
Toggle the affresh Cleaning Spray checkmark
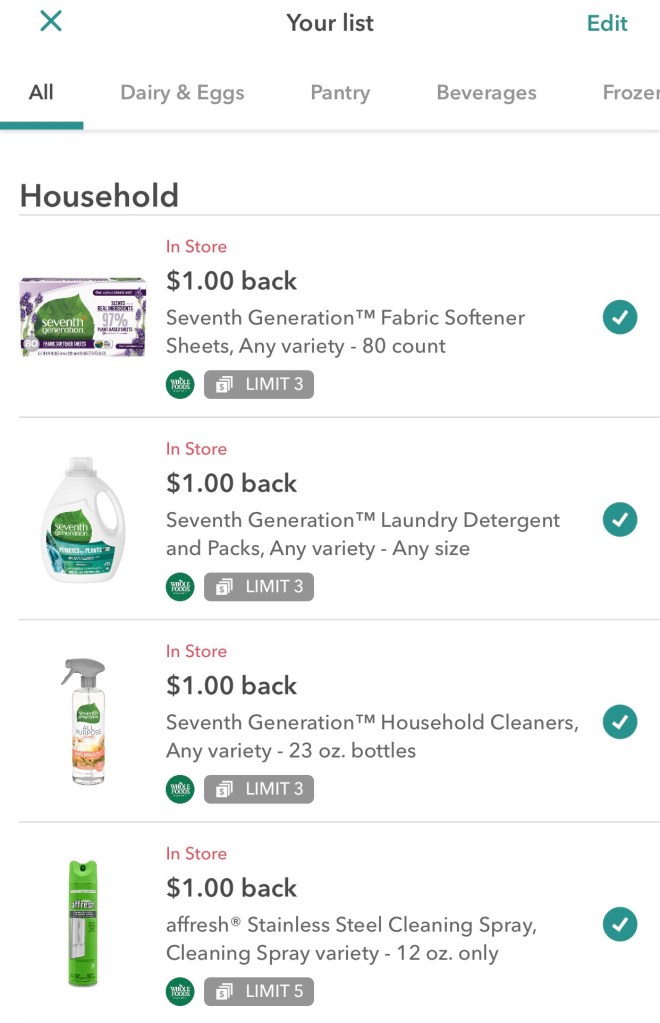coord(620,924)
